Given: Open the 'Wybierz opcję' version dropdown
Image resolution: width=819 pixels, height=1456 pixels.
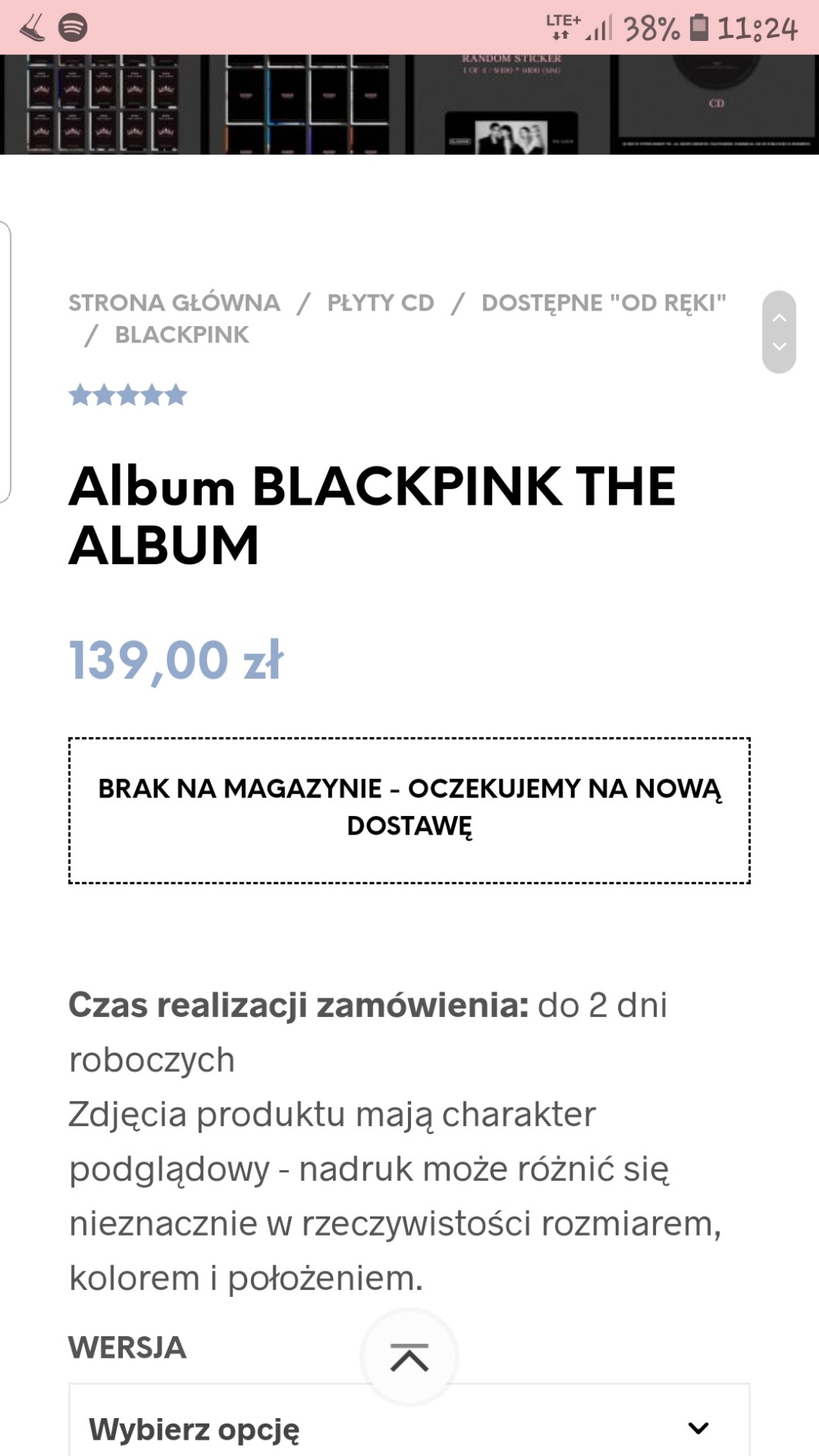Looking at the screenshot, I should coord(409,1428).
